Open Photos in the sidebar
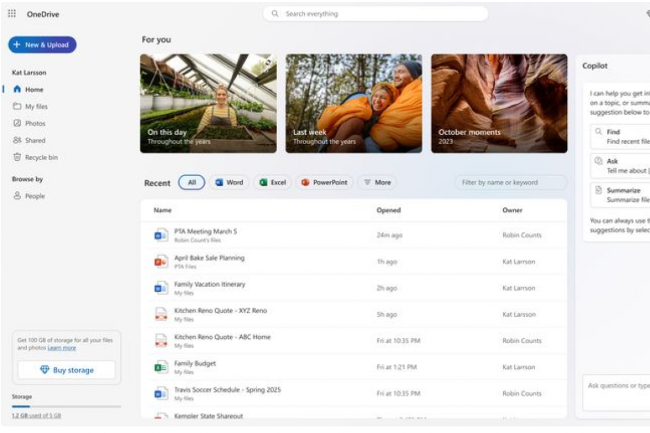This screenshot has width=650, height=433. click(x=35, y=123)
